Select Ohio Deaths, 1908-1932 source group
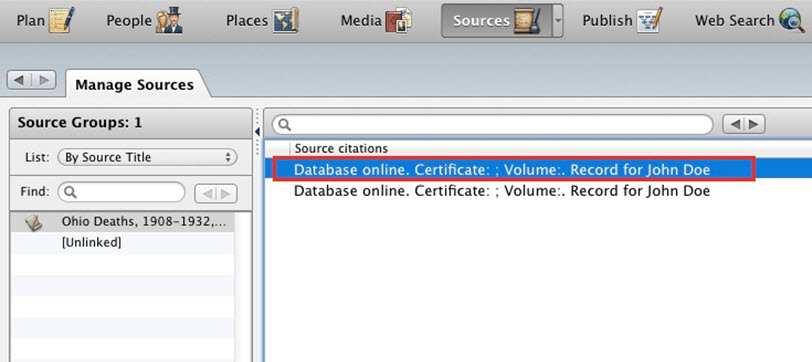Viewport: 812px width, 362px height. point(123,222)
